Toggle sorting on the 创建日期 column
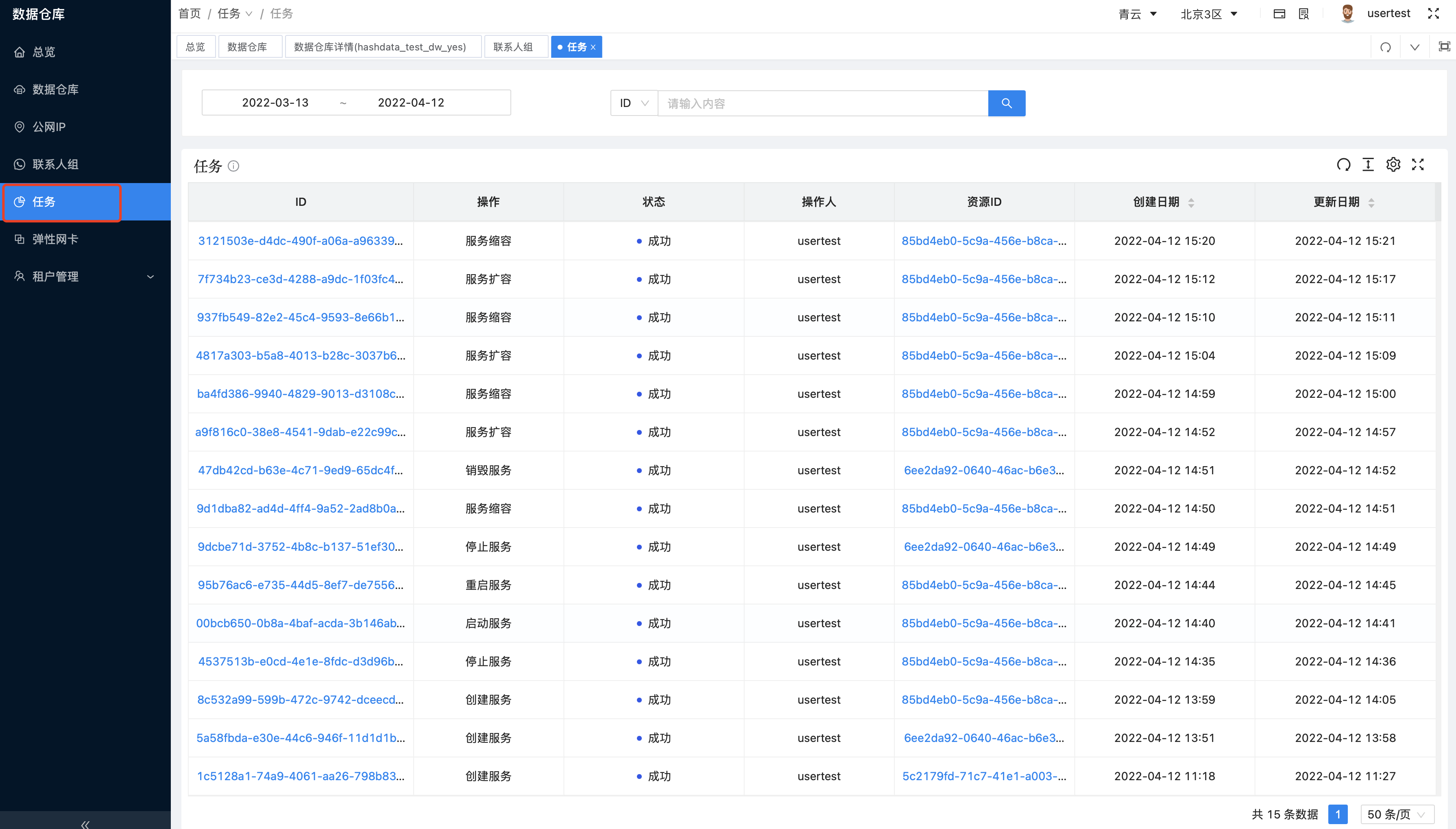This screenshot has width=1456, height=829. point(1192,202)
